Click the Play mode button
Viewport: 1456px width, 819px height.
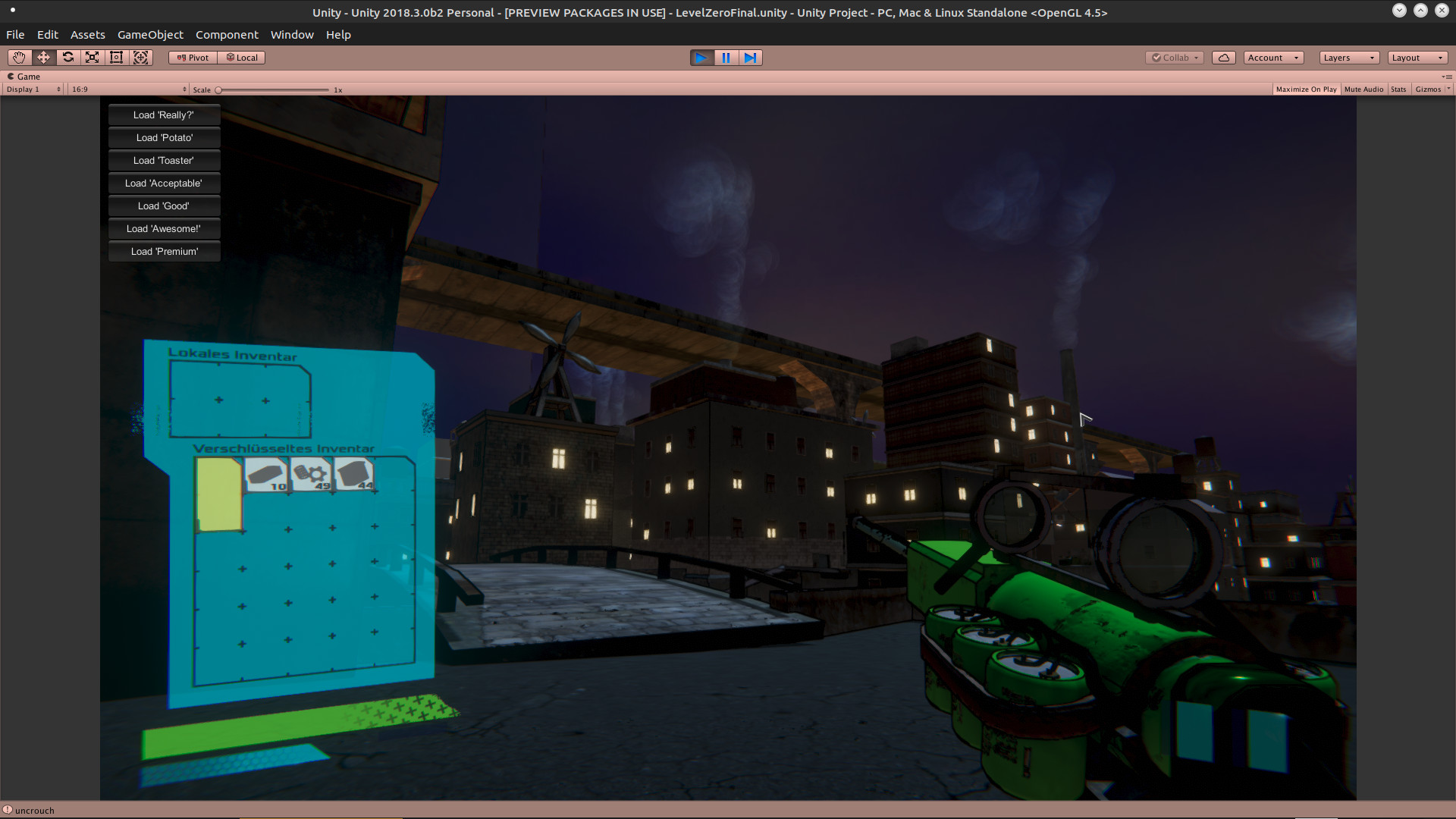coord(701,58)
